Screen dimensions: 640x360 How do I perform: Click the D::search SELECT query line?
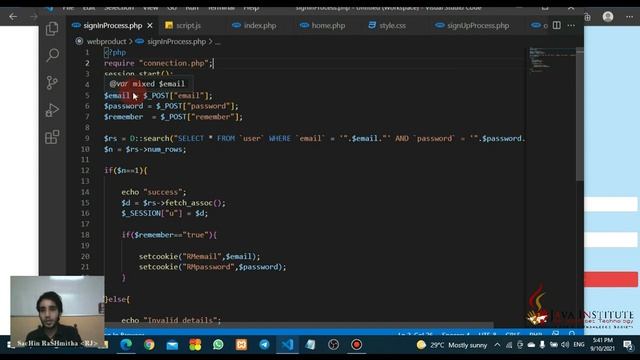coord(314,138)
